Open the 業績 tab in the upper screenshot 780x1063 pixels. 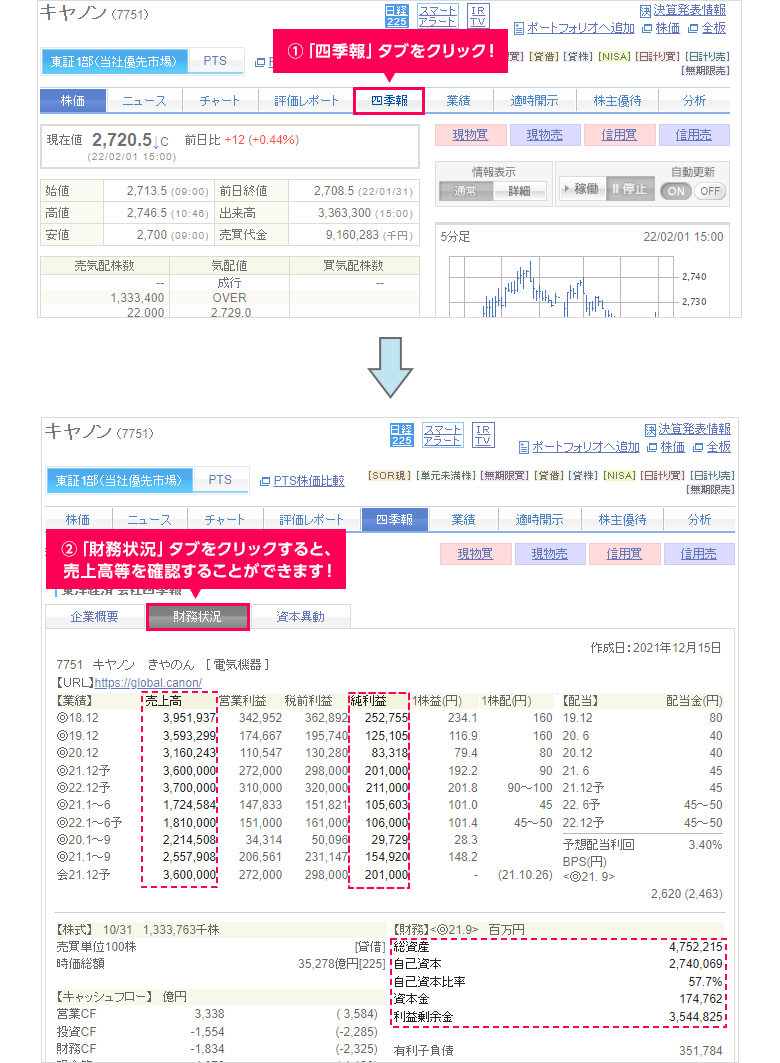tap(459, 101)
